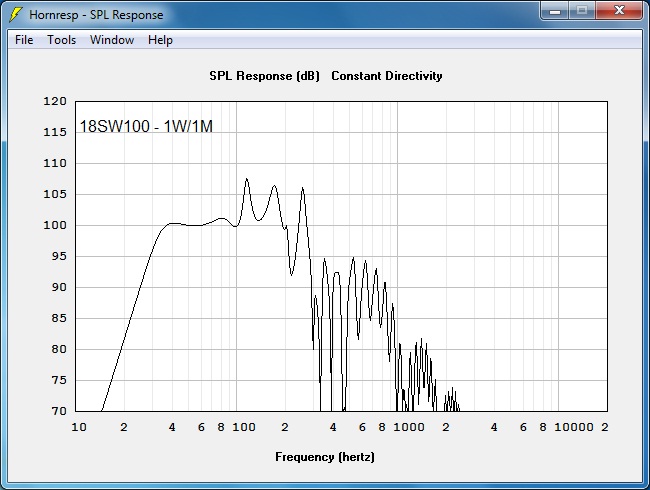Click the 10000 Hz x-axis label
Viewport: 650px width, 490px height.
coord(574,427)
